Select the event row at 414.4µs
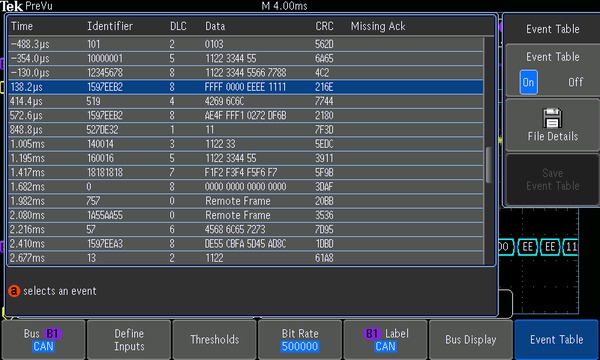The height and width of the screenshot is (360, 600). coord(246,101)
